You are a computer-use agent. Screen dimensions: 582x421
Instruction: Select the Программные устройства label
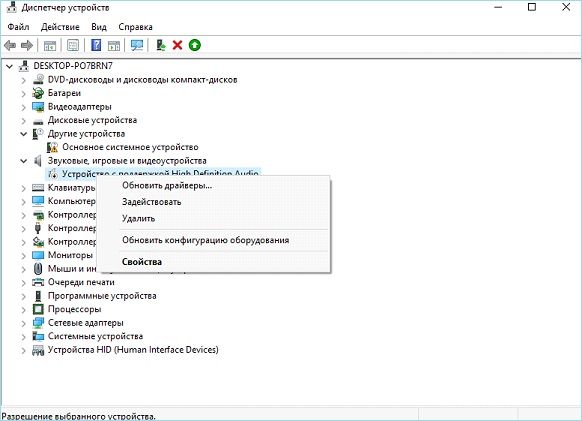tap(102, 296)
